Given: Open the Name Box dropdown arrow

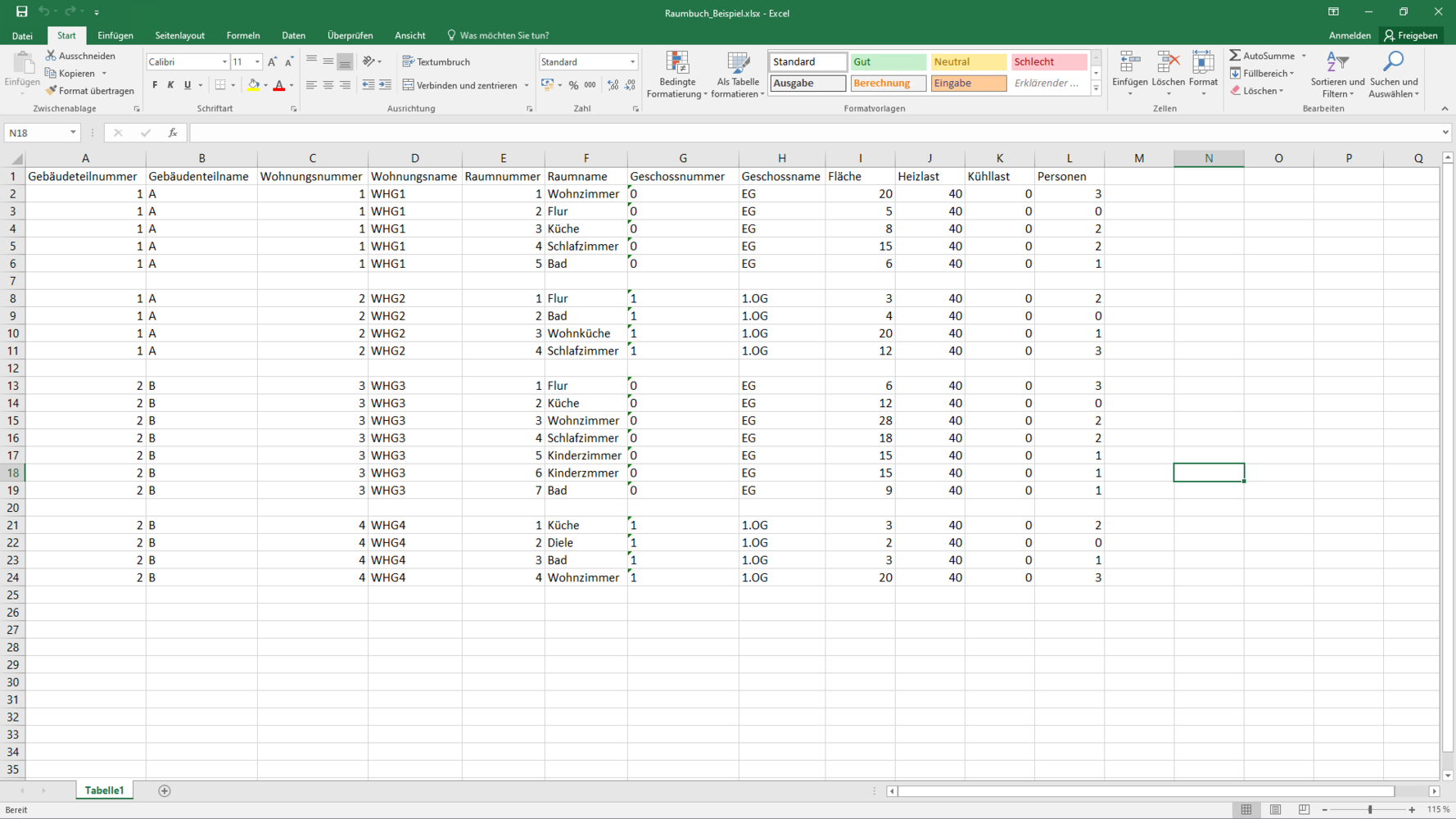Looking at the screenshot, I should (x=73, y=133).
